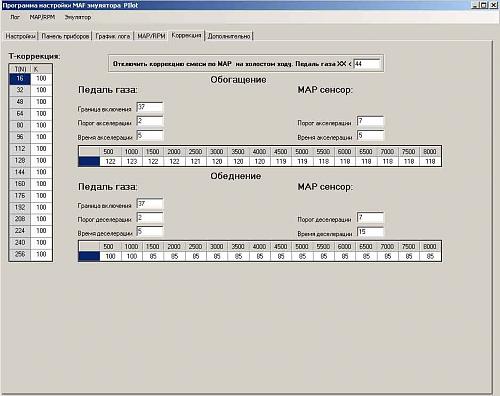Select K value in T-коррекция row 208

(41, 219)
